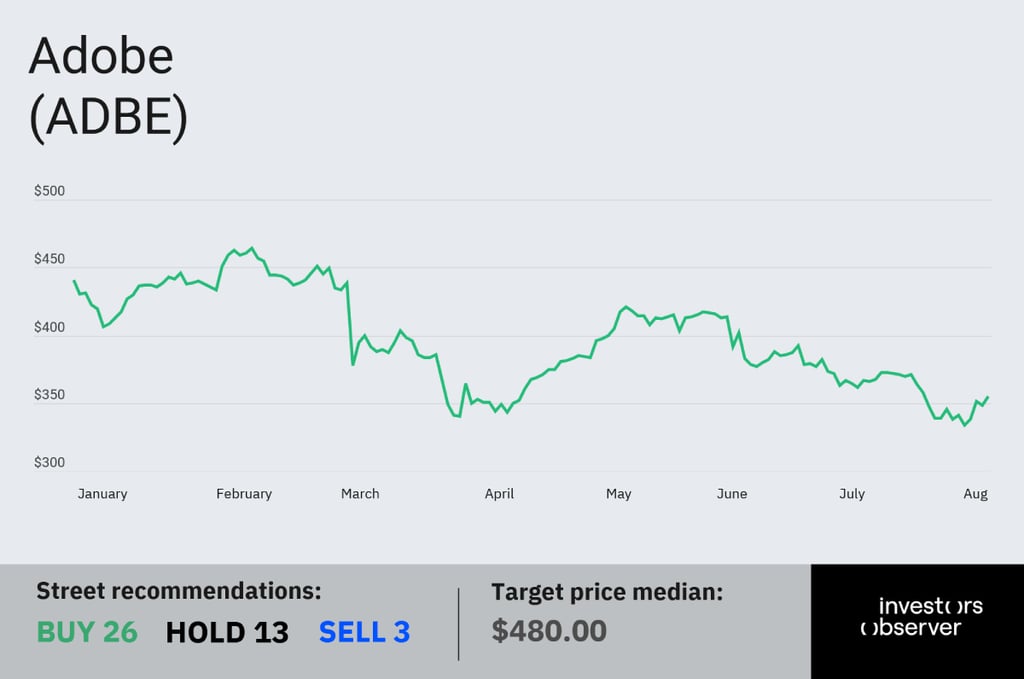1024x679 pixels.
Task: Click the Street recommendations heading
Action: pos(179,591)
